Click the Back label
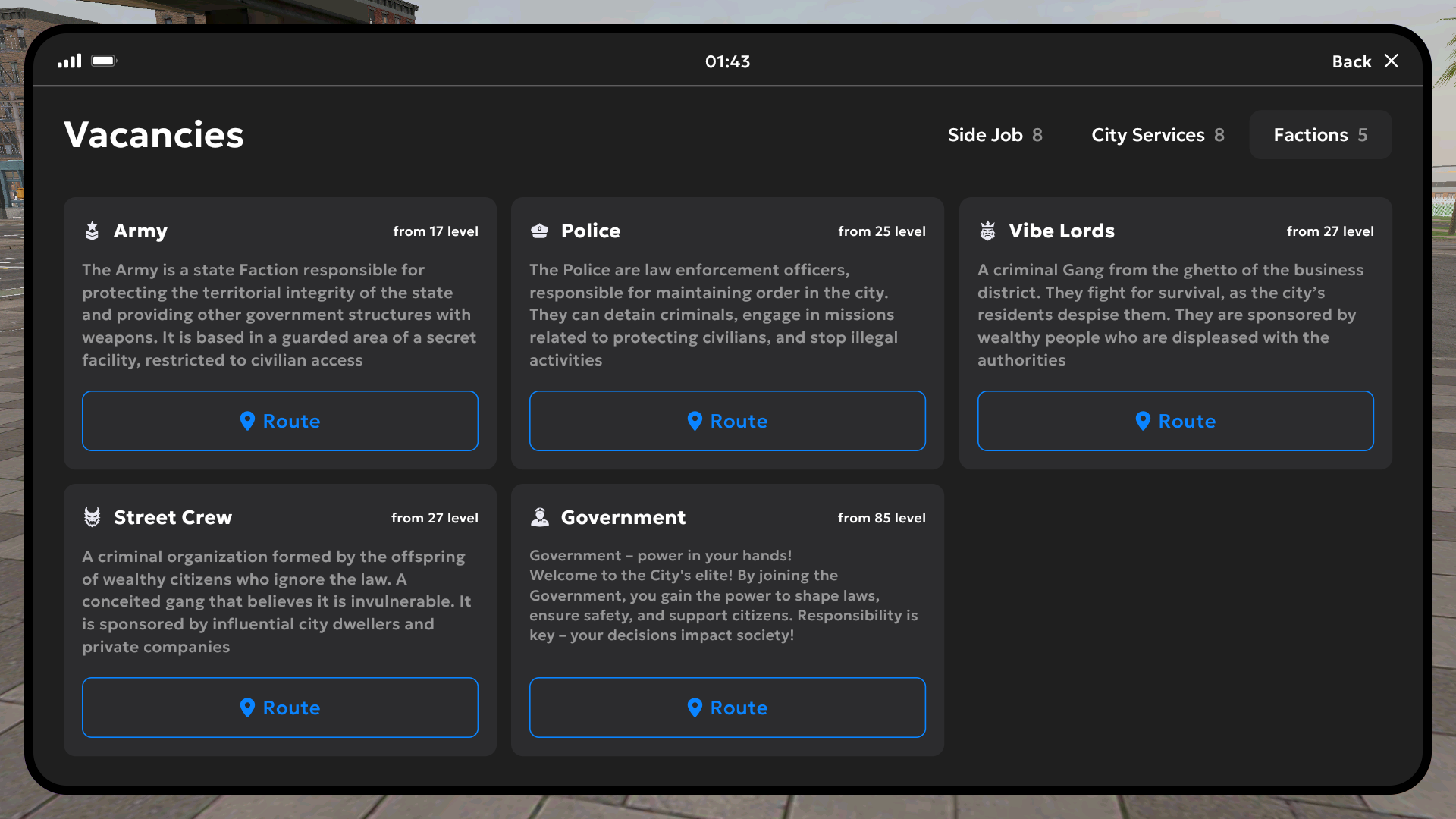 point(1351,61)
